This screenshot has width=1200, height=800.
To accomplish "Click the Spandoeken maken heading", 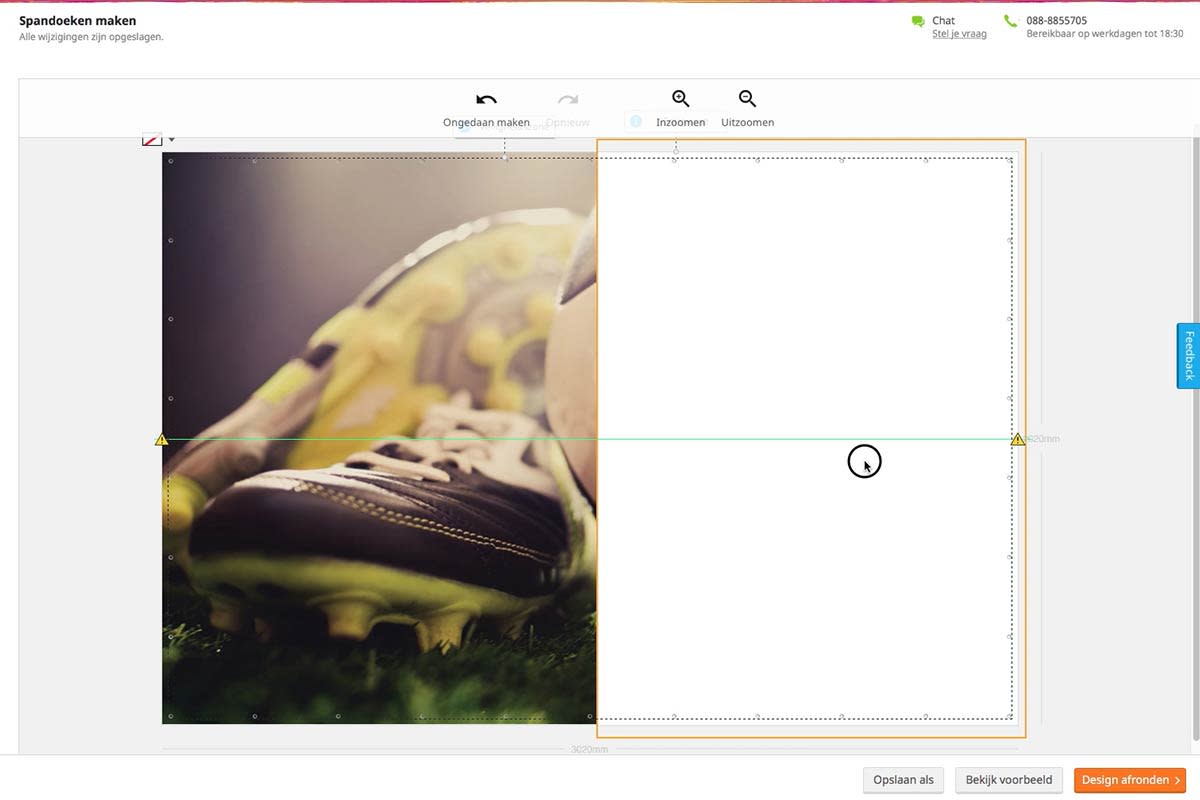I will (78, 20).
